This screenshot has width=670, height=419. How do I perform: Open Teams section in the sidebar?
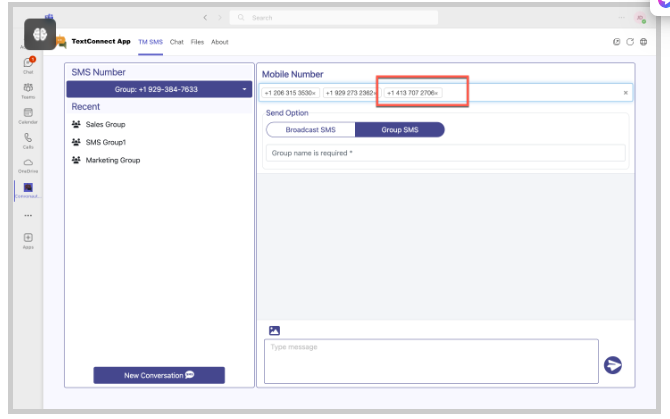[28, 91]
